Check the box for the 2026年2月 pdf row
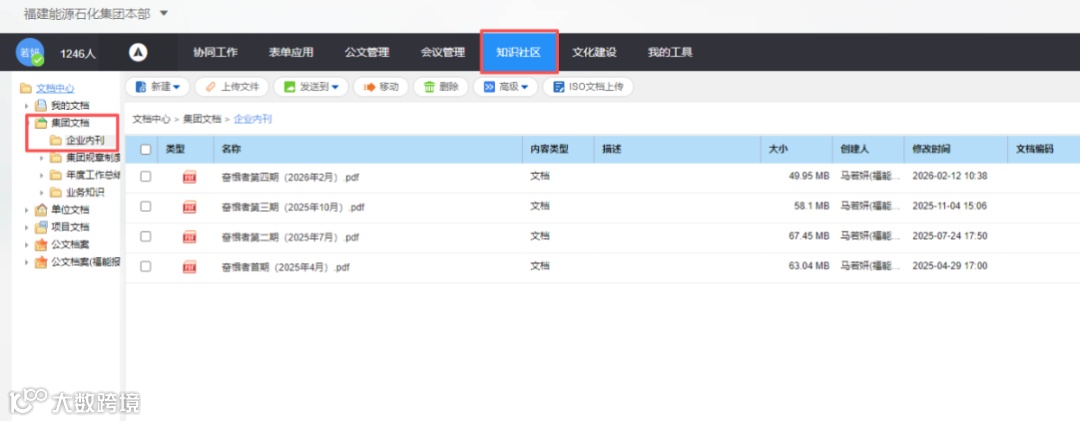This screenshot has width=1080, height=422. click(145, 176)
